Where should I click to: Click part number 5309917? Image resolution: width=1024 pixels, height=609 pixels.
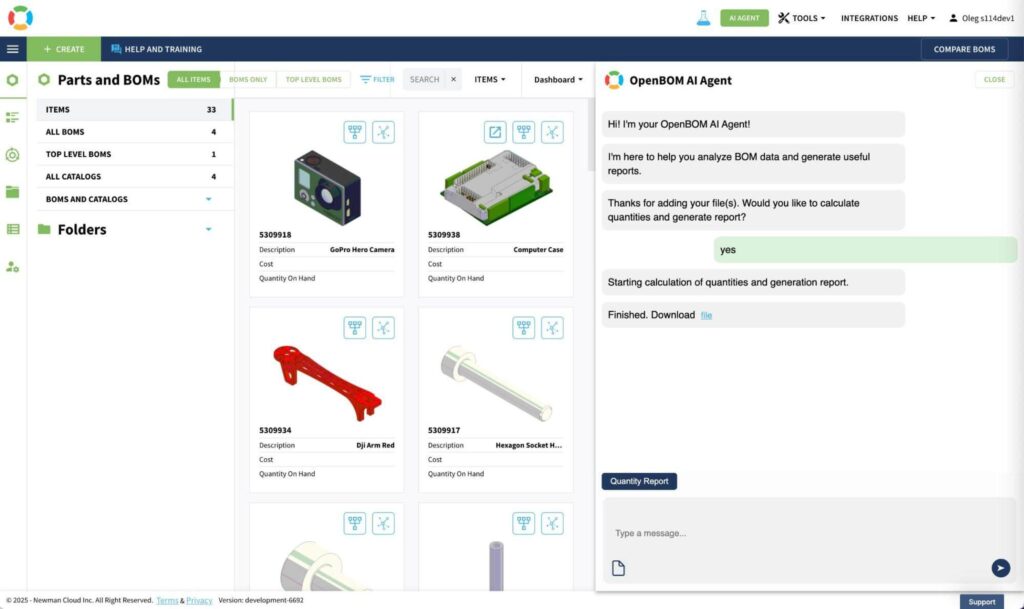coord(444,430)
